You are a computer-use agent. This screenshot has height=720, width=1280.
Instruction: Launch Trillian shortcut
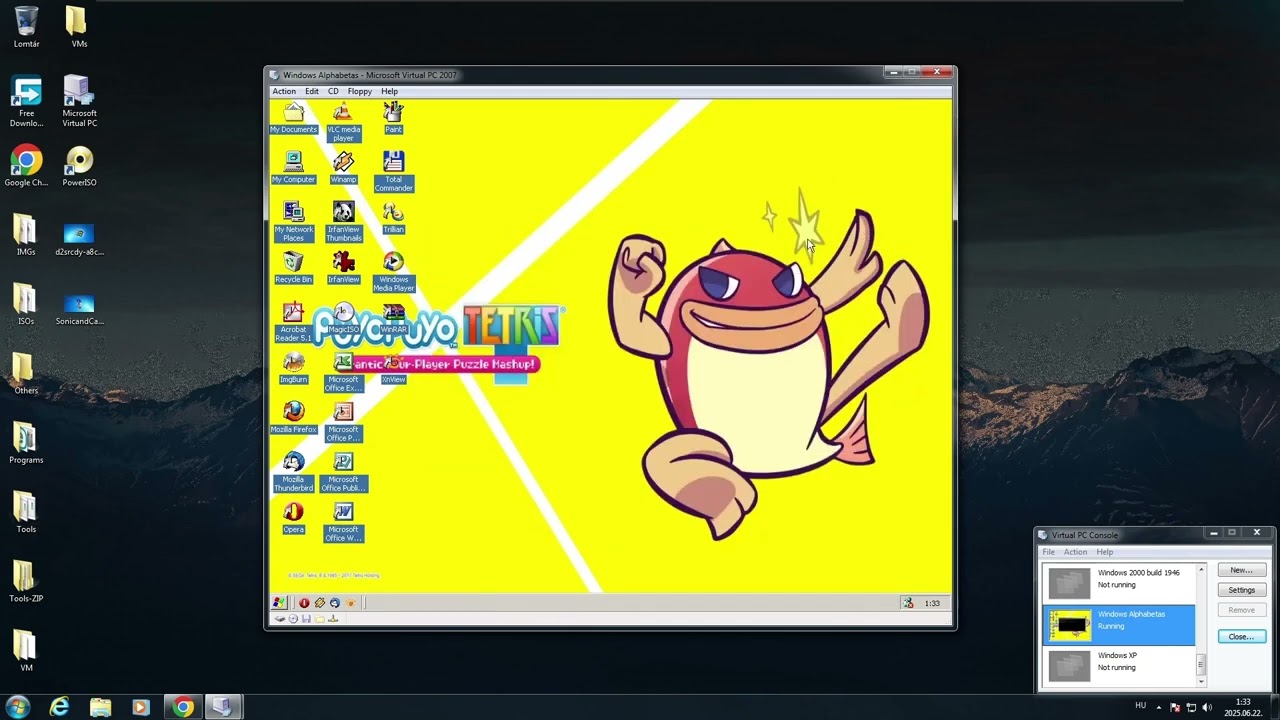(393, 218)
